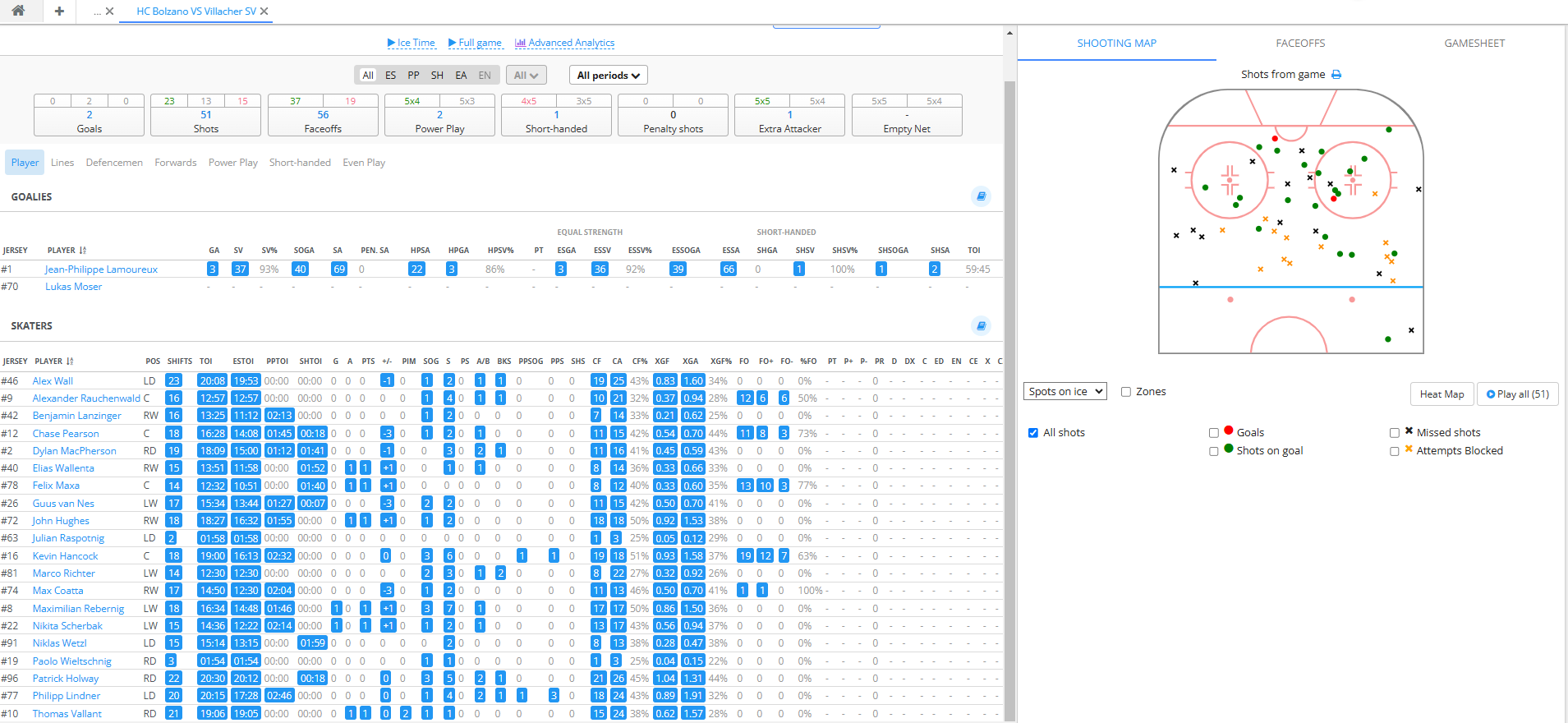
Task: Click the vertical scrollbar of stats panel
Action: tap(1009, 329)
